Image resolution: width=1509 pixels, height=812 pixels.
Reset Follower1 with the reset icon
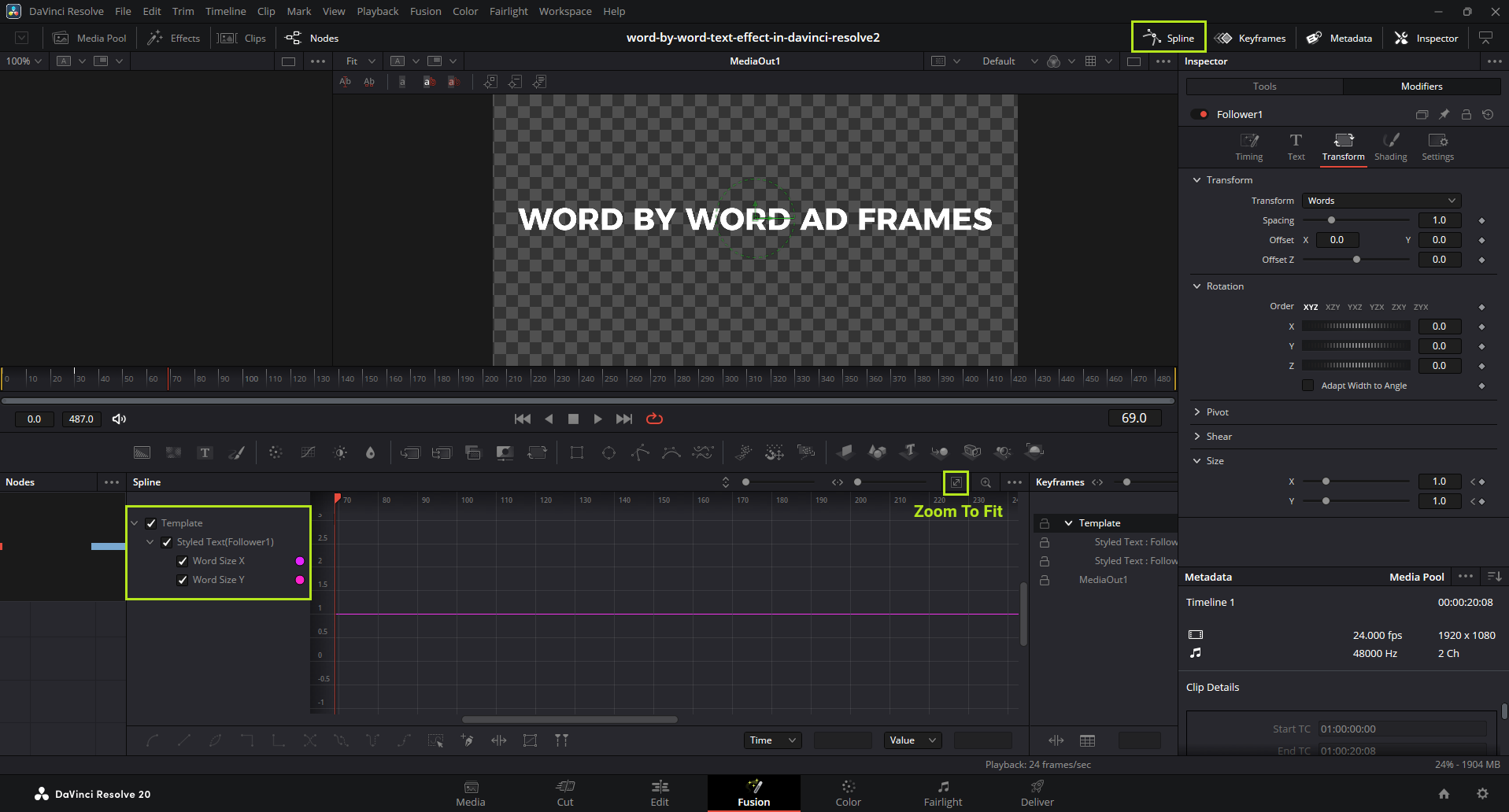(1487, 114)
